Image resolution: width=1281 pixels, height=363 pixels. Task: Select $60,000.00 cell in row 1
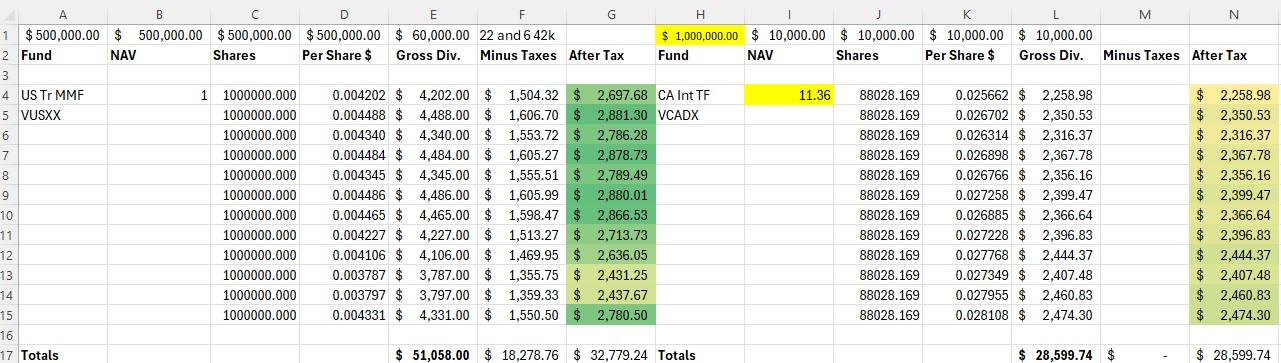(x=432, y=35)
